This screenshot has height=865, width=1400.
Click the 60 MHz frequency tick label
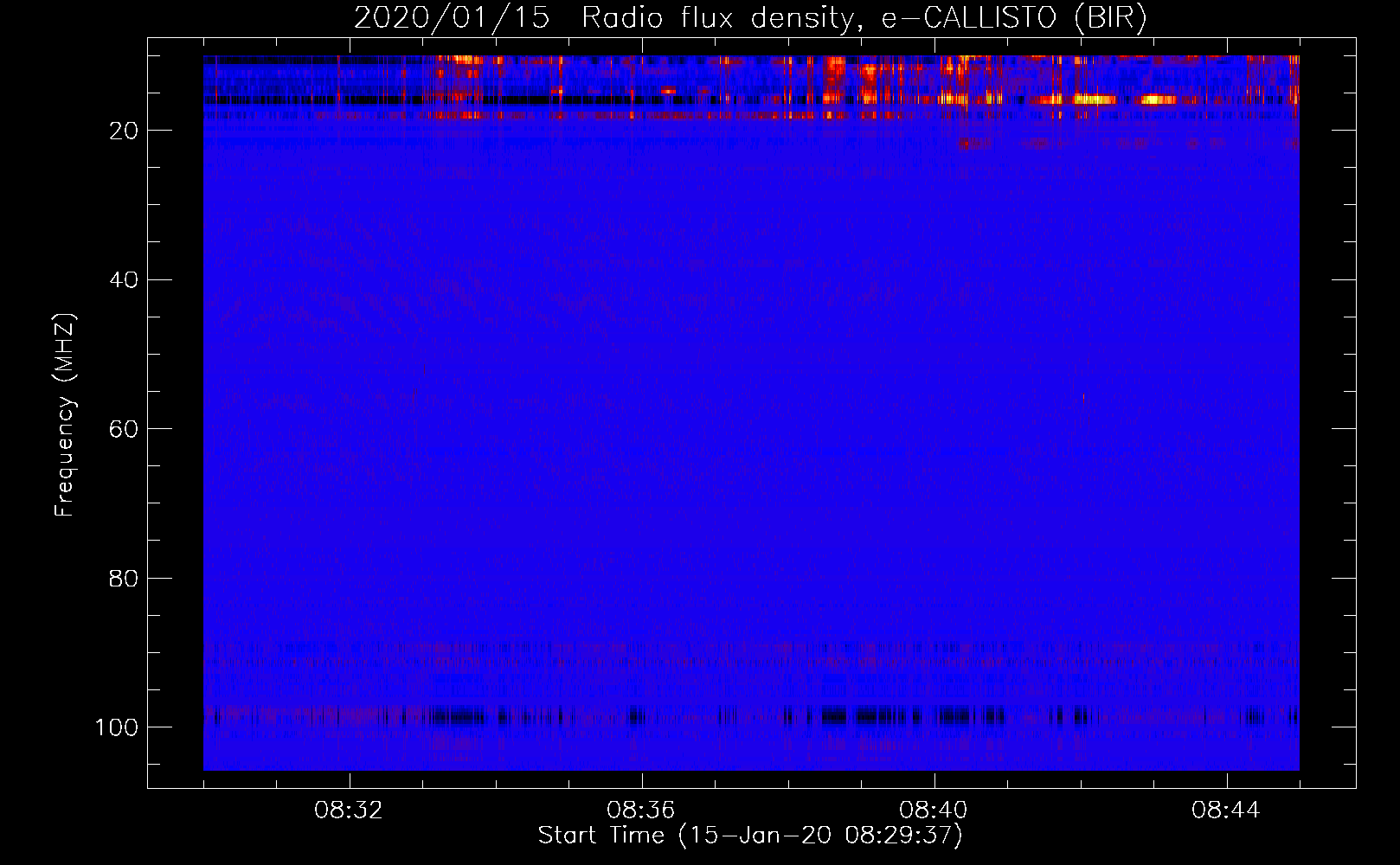(124, 429)
